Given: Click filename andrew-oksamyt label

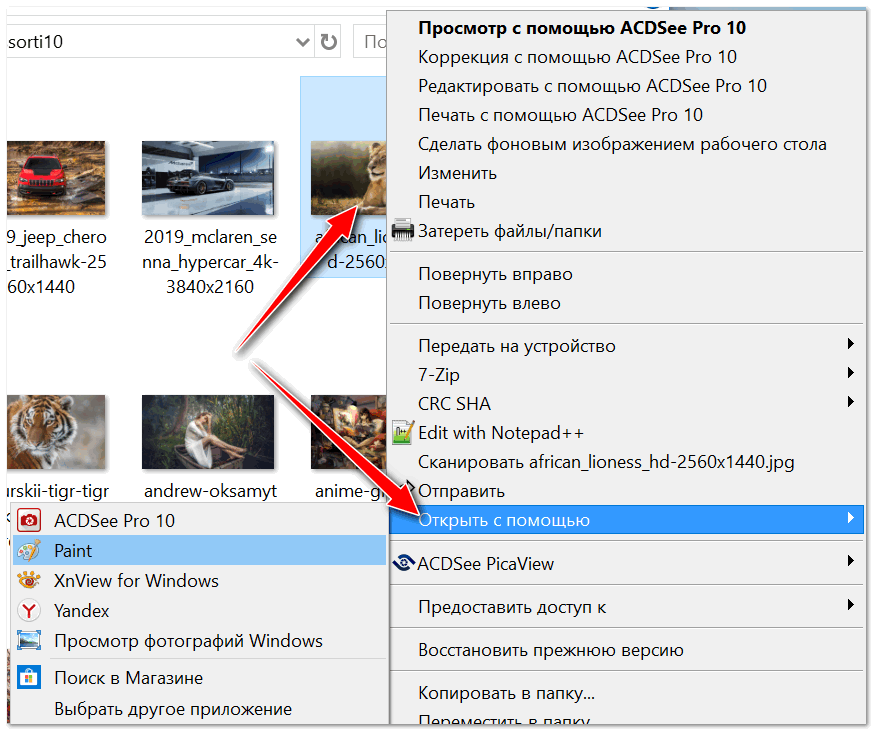Looking at the screenshot, I should point(210,491).
